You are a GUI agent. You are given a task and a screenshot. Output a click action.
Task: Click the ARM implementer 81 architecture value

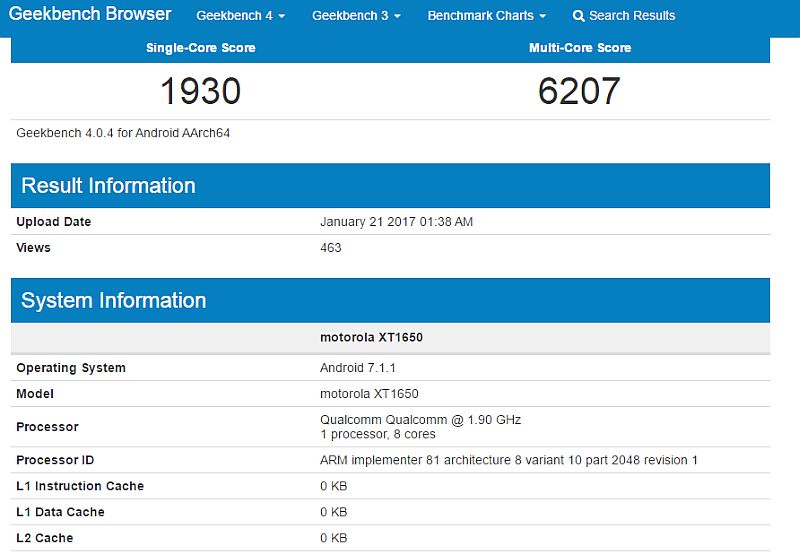point(509,461)
